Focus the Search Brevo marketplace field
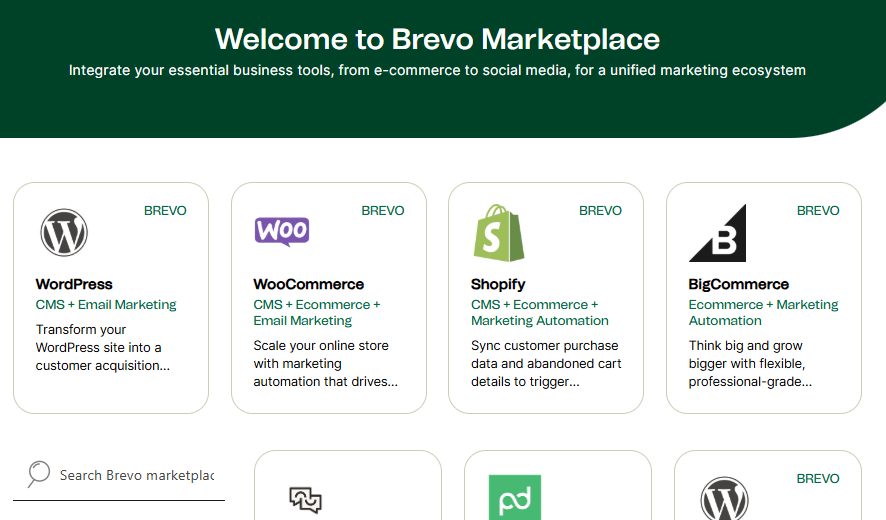886x520 pixels. click(x=119, y=476)
